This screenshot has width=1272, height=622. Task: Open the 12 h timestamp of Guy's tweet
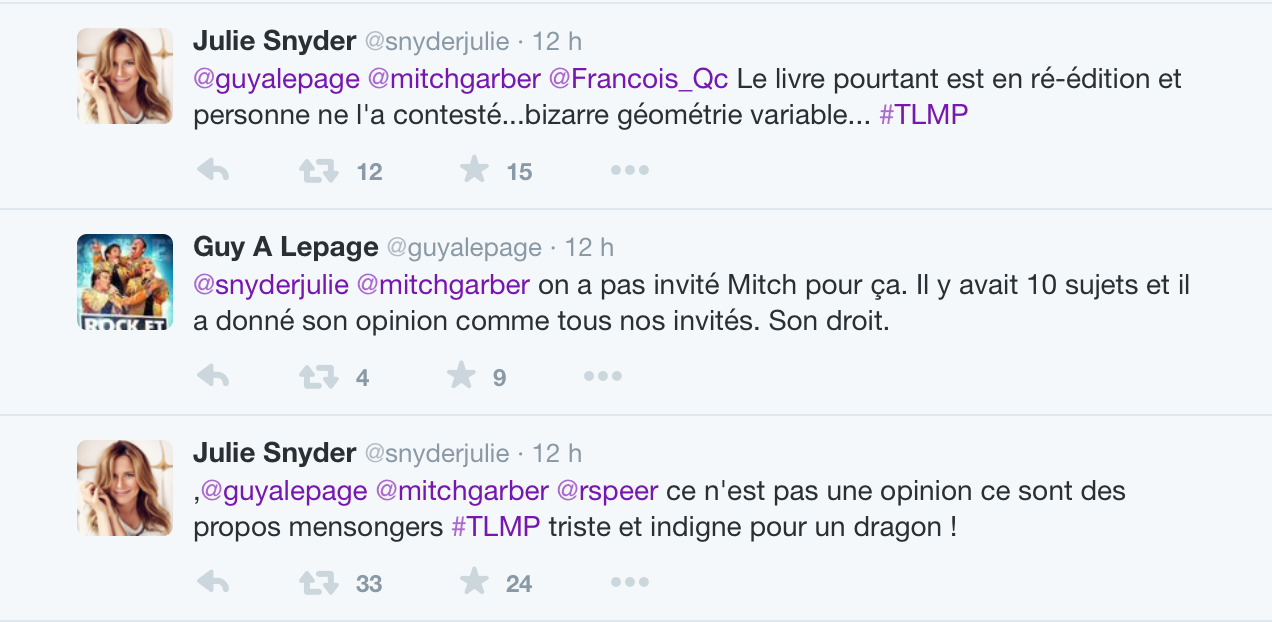pyautogui.click(x=589, y=247)
